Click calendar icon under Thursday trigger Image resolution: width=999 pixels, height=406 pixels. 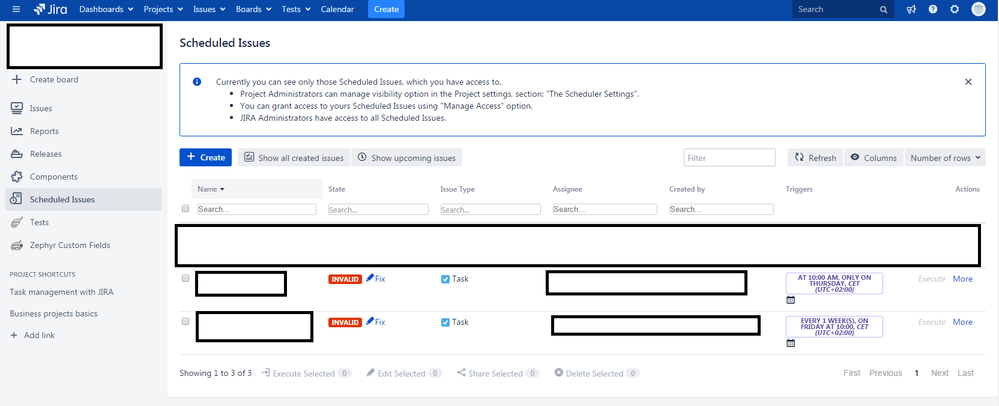click(791, 300)
